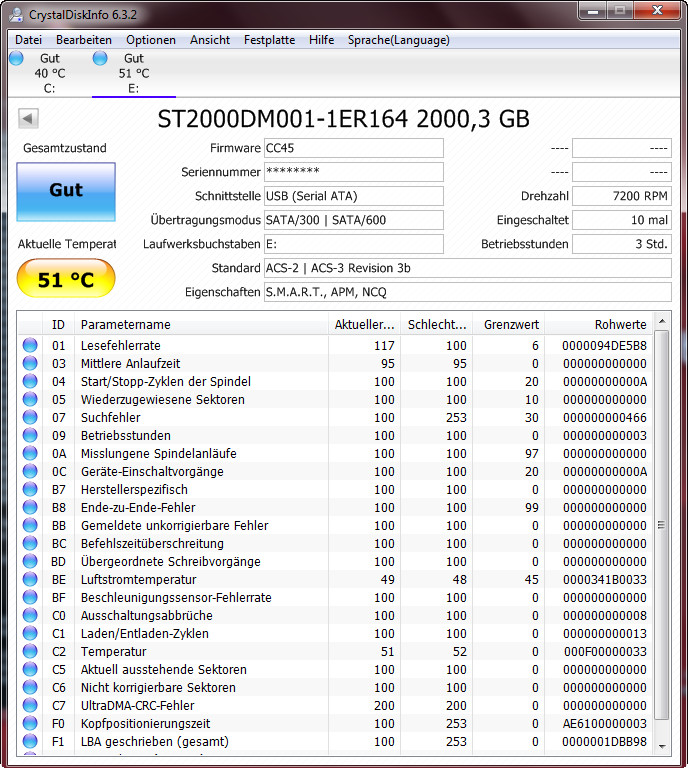Screen dimensions: 688x768
Task: Click the Schnittstelle field USB (Serial ATA)
Action: 354,196
